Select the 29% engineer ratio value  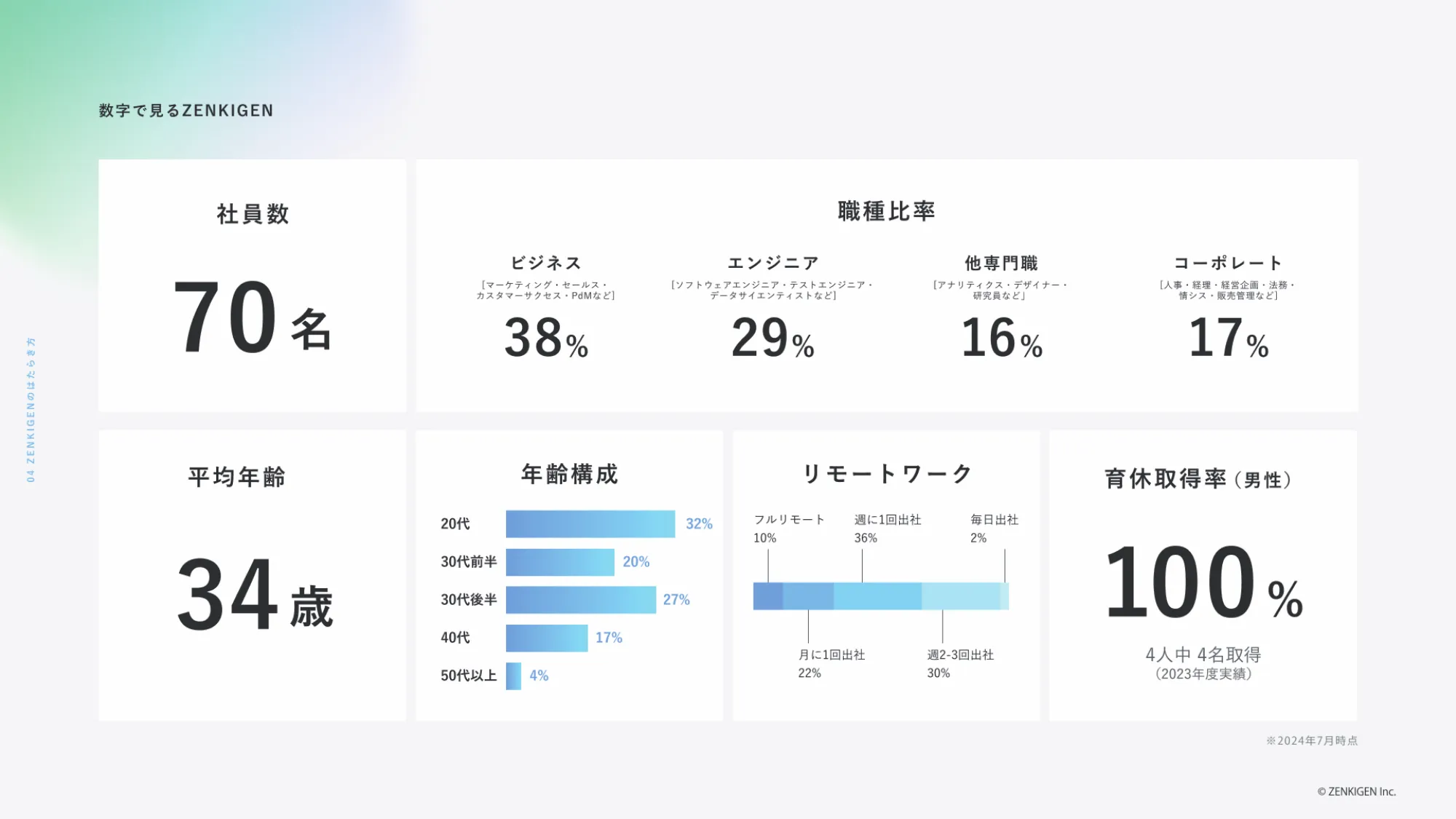(x=773, y=338)
